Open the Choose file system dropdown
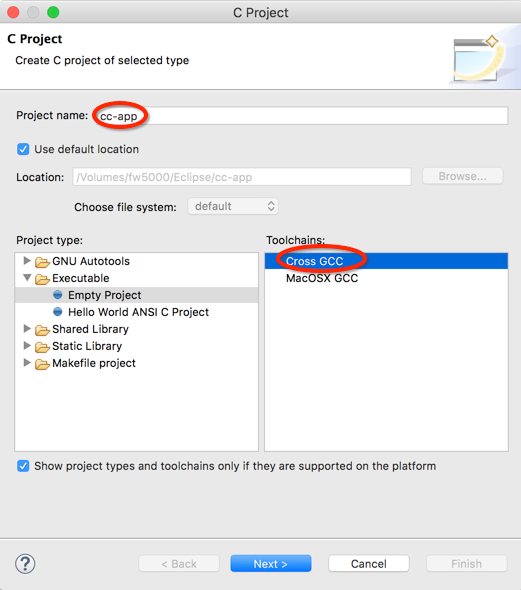Viewport: 521px width, 590px height. pyautogui.click(x=233, y=206)
